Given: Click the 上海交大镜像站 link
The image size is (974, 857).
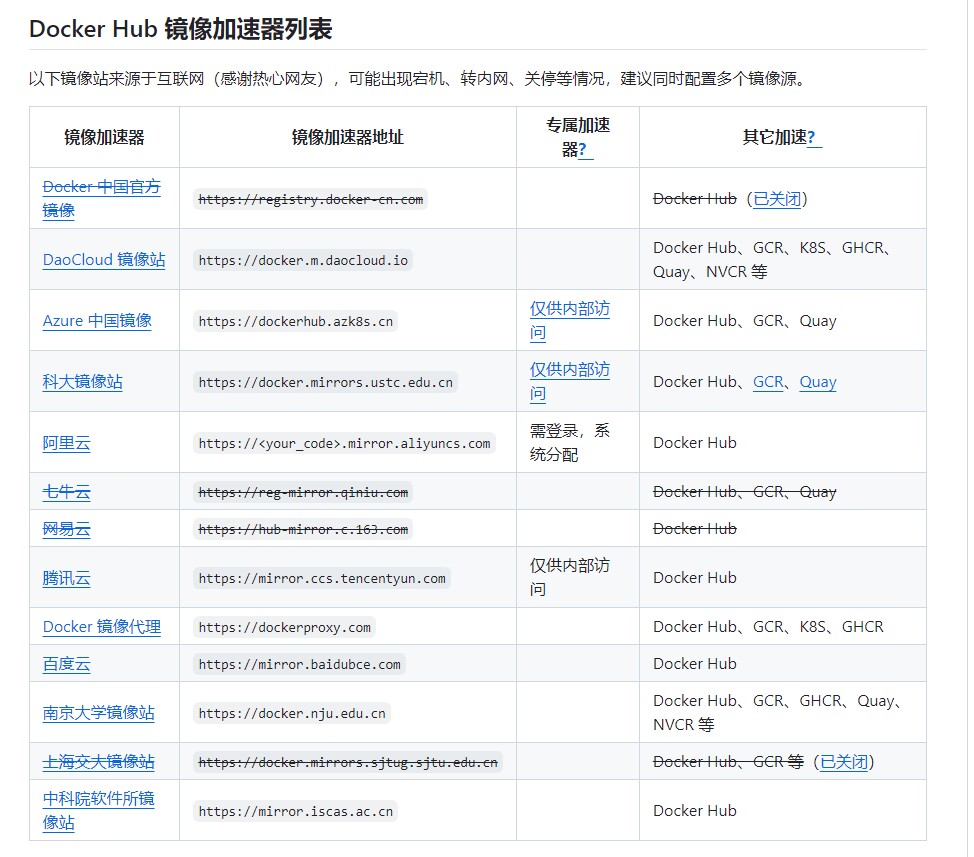Looking at the screenshot, I should pos(98,762).
